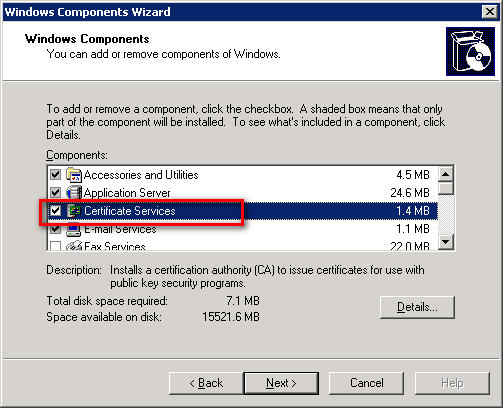Click the components list scrollbar thumb
Image resolution: width=503 pixels, height=408 pixels.
click(446, 188)
